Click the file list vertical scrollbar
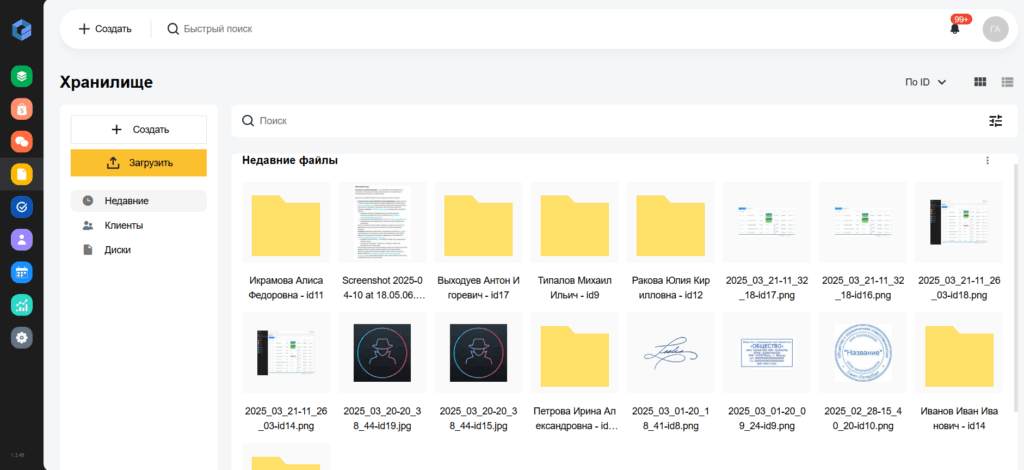 click(x=1015, y=287)
